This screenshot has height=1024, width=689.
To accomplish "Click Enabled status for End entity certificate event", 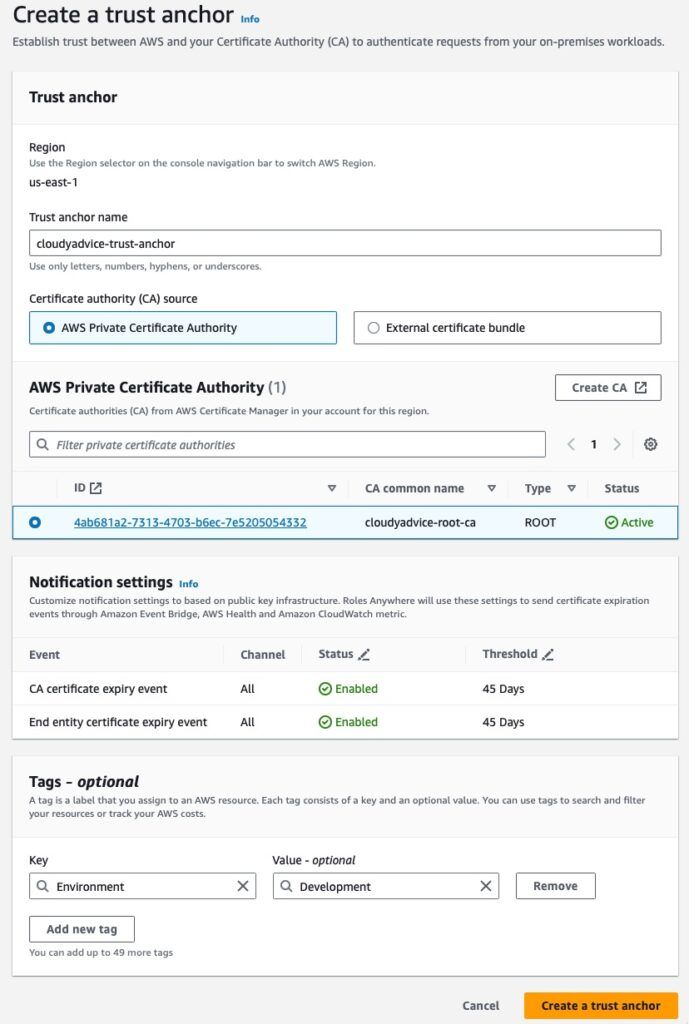I will [348, 722].
